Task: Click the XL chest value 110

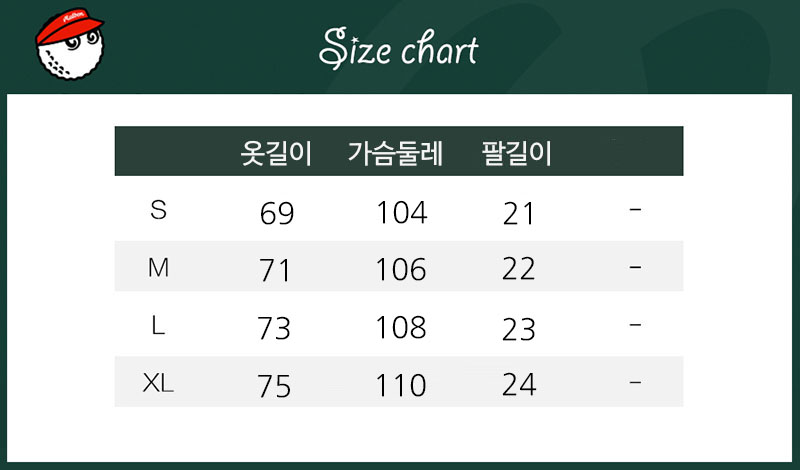Action: click(x=401, y=385)
